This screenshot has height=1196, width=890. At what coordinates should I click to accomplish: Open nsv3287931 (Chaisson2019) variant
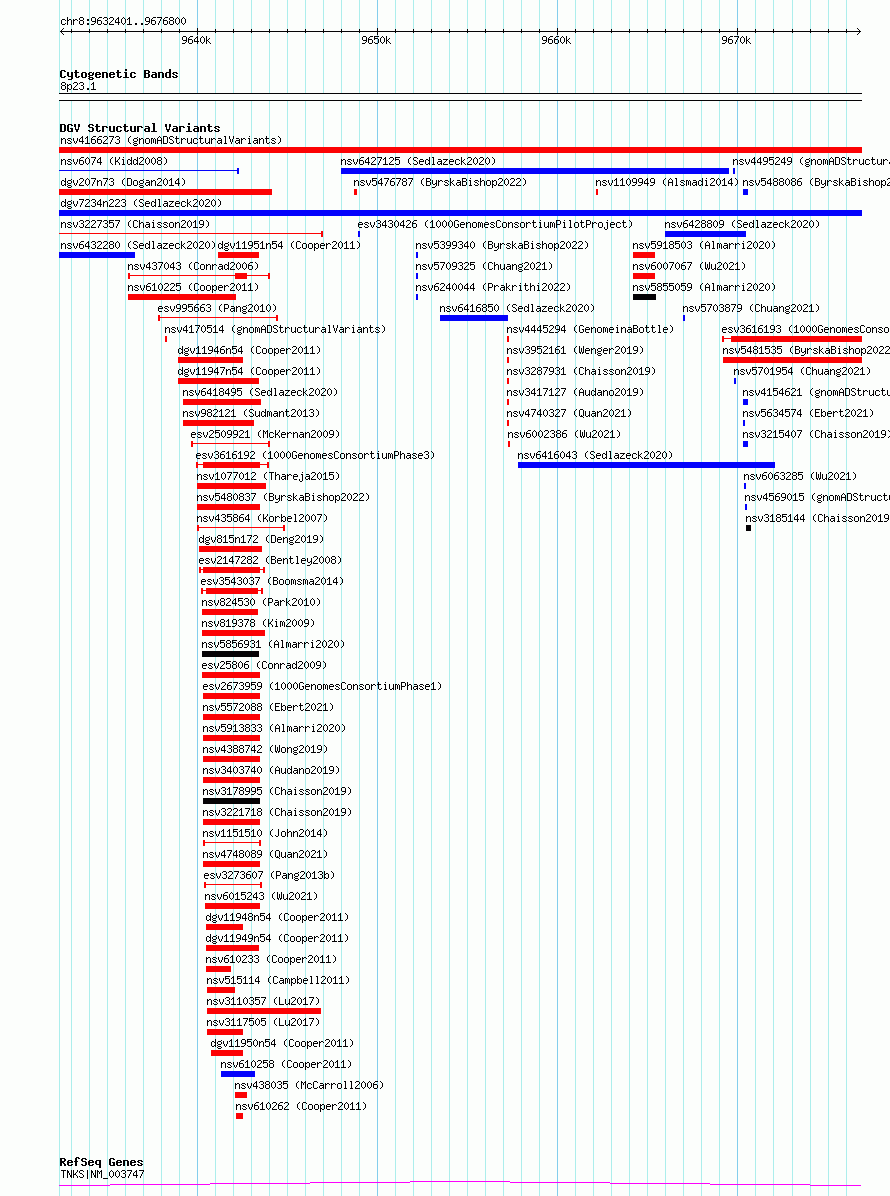(581, 371)
